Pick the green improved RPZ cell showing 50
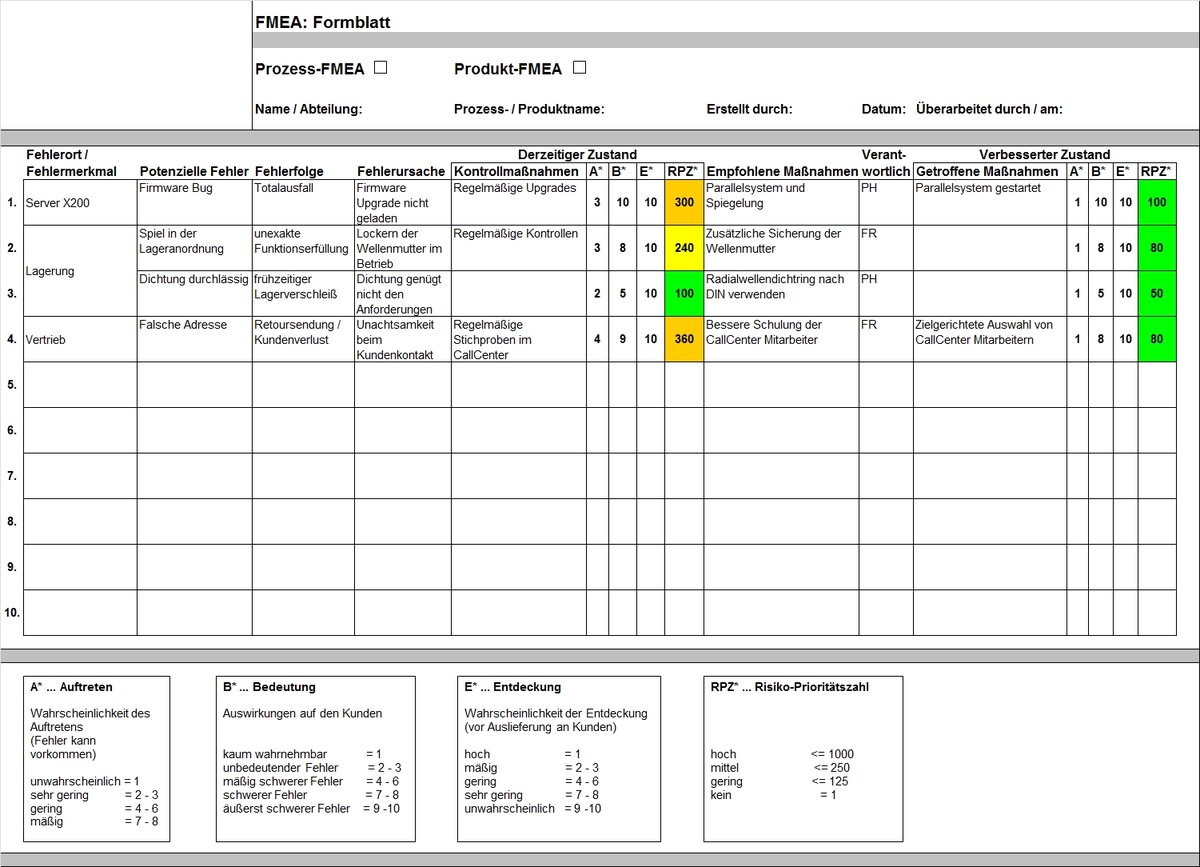1200x867 pixels. coord(1156,294)
